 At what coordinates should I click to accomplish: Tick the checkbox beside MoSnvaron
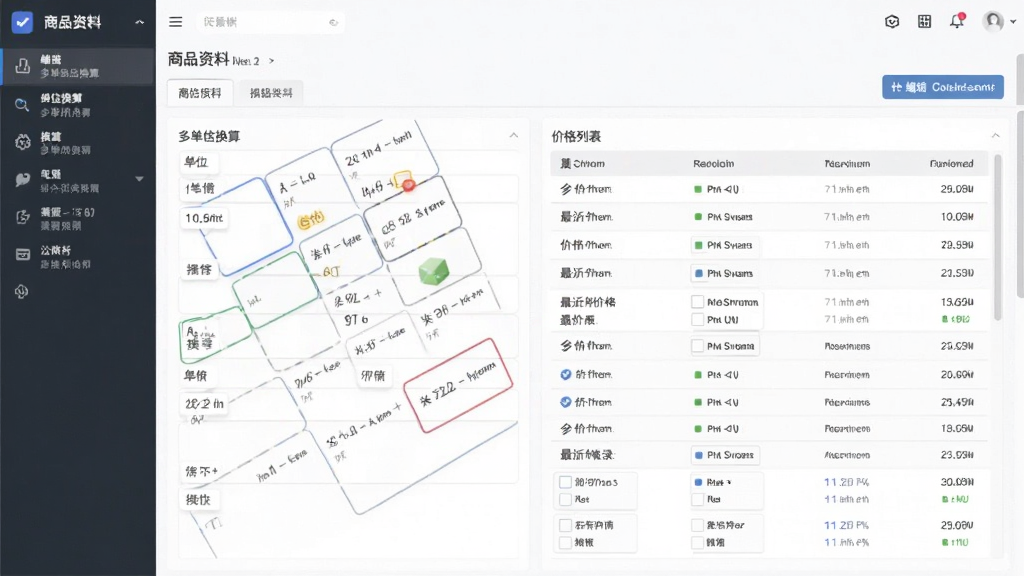pos(697,302)
